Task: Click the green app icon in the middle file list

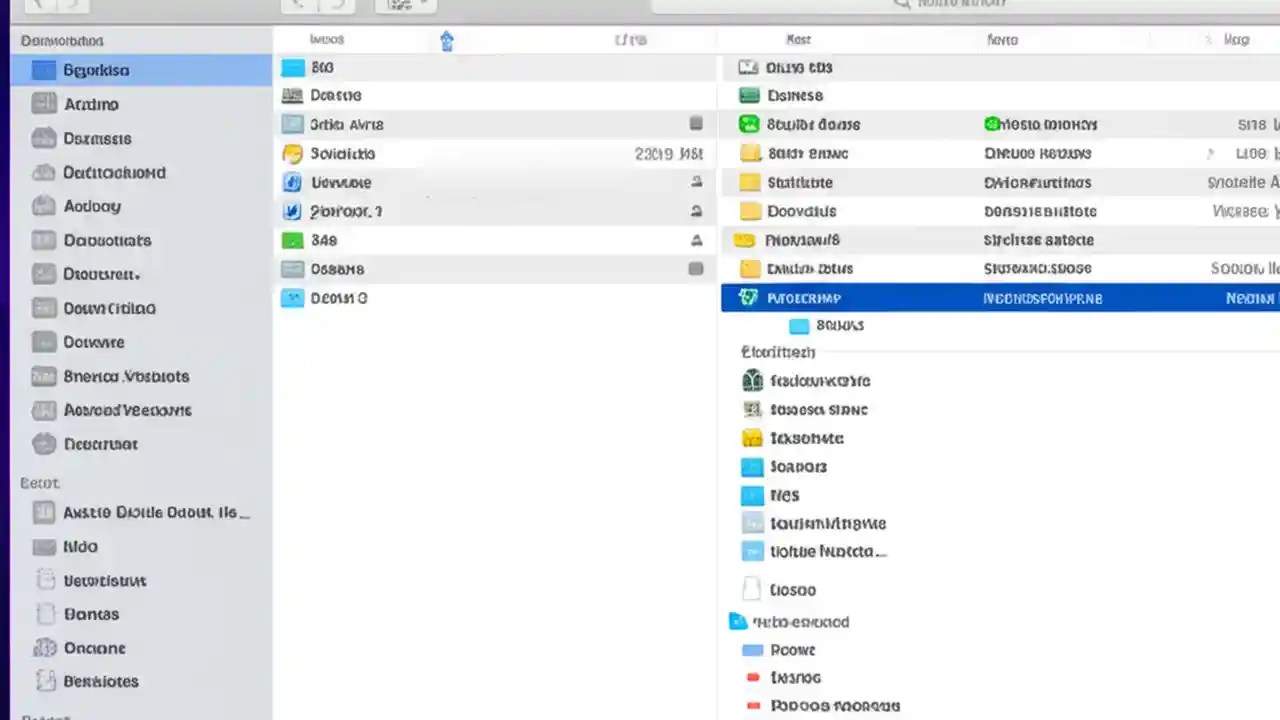Action: click(292, 240)
